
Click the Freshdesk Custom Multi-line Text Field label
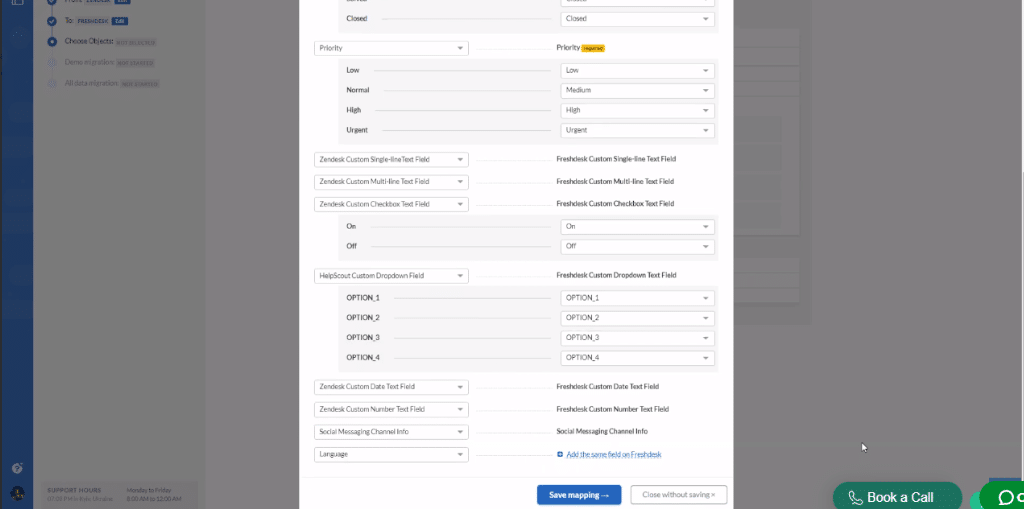[x=615, y=181]
